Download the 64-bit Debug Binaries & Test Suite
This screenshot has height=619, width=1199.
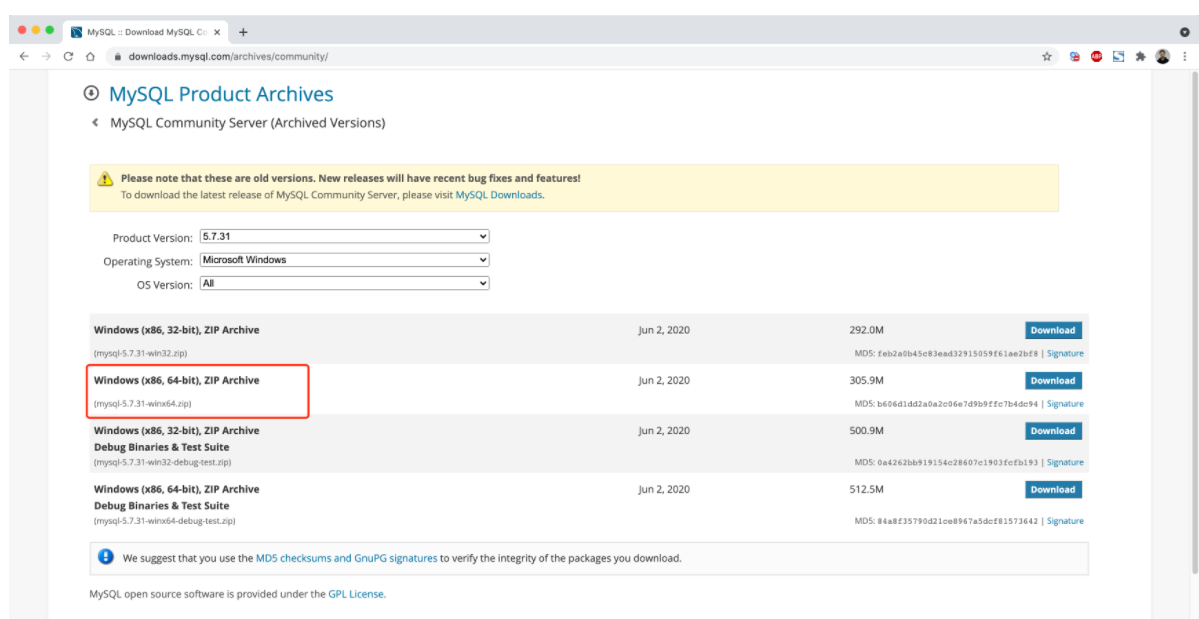coord(1052,490)
